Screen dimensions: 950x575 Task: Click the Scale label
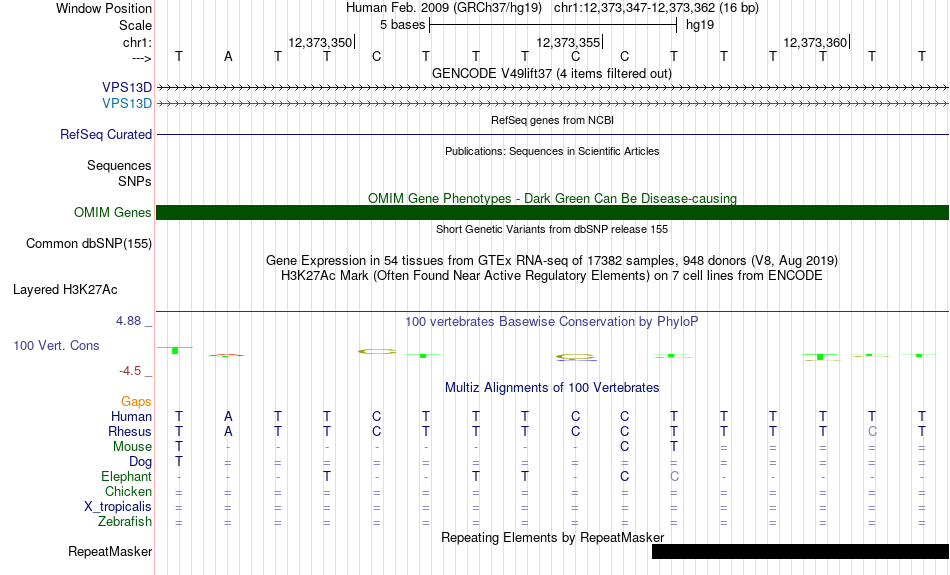pyautogui.click(x=136, y=25)
